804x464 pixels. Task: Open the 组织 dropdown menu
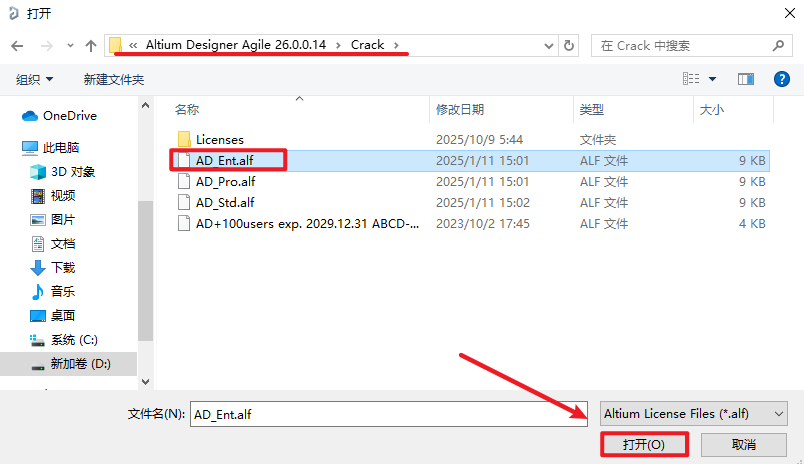click(x=35, y=79)
